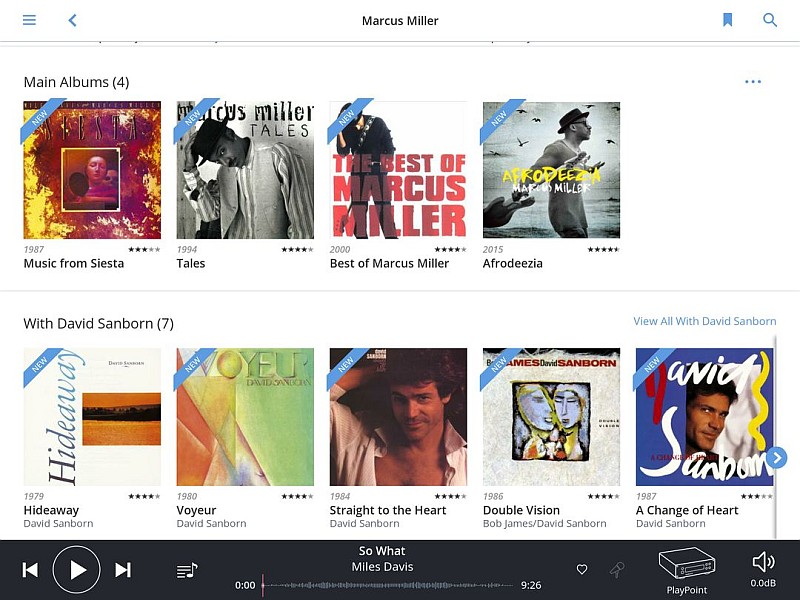Viewport: 800px width, 600px height.
Task: Open the Double Vision album cover
Action: tap(552, 417)
